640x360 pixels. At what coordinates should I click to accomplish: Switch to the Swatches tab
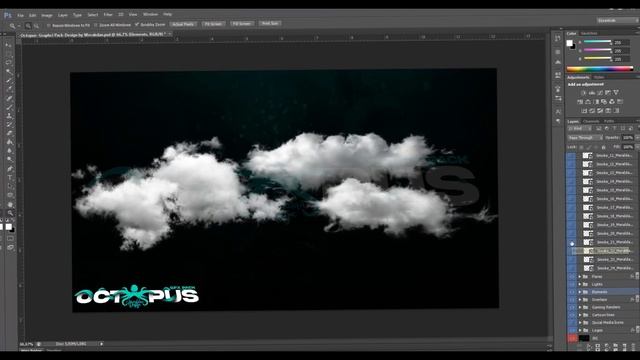(x=589, y=33)
